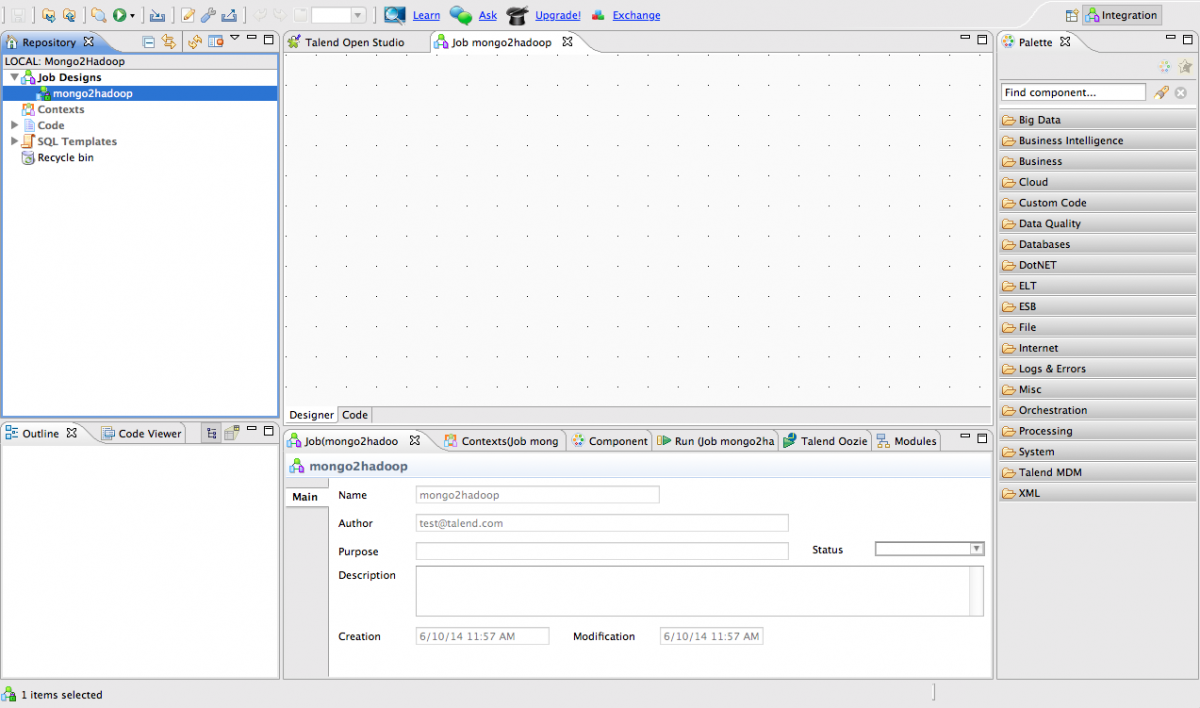
Task: Expand the XML palette folder
Action: click(x=1097, y=493)
